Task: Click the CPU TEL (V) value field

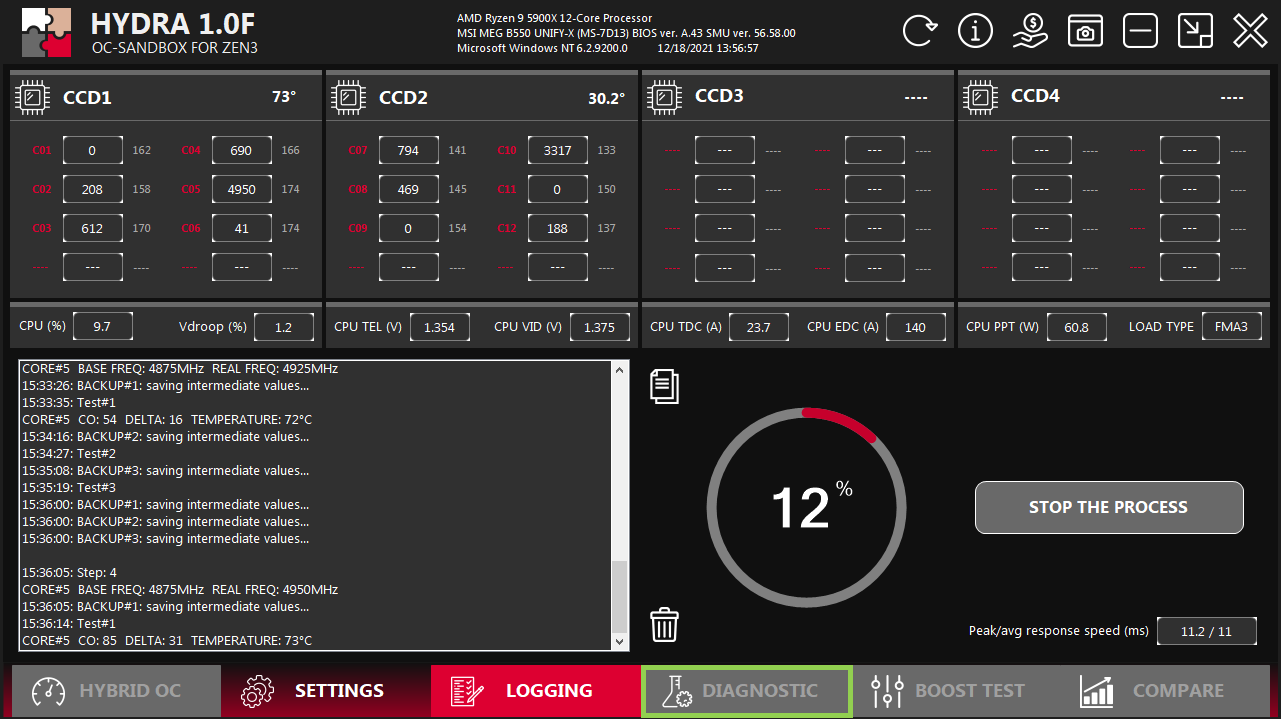Action: [x=439, y=327]
